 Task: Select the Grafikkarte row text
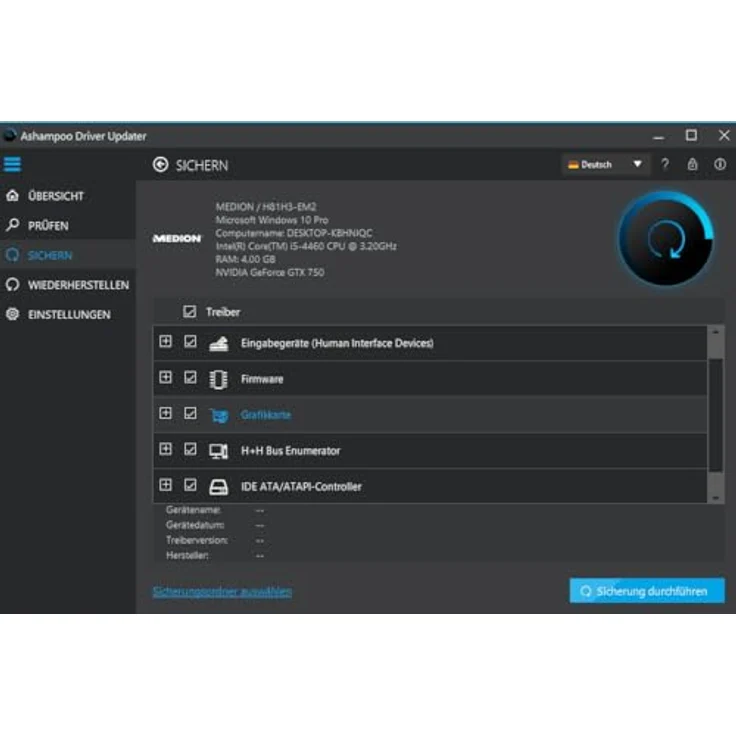click(x=266, y=415)
